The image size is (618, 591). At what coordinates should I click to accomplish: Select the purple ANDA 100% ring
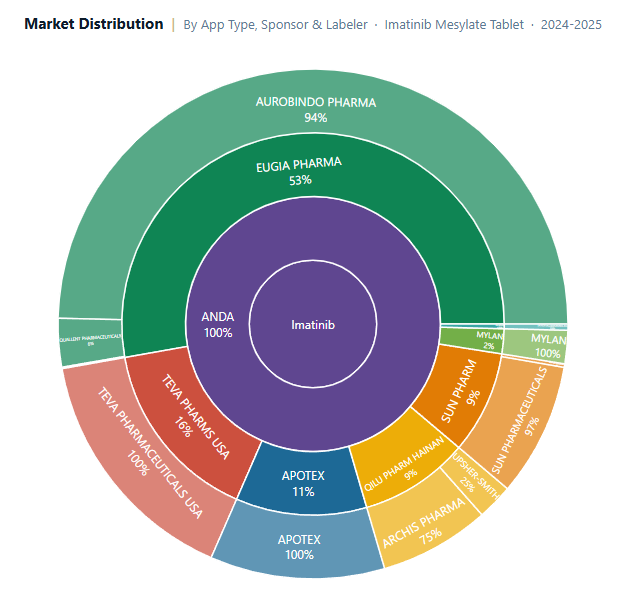[x=218, y=324]
